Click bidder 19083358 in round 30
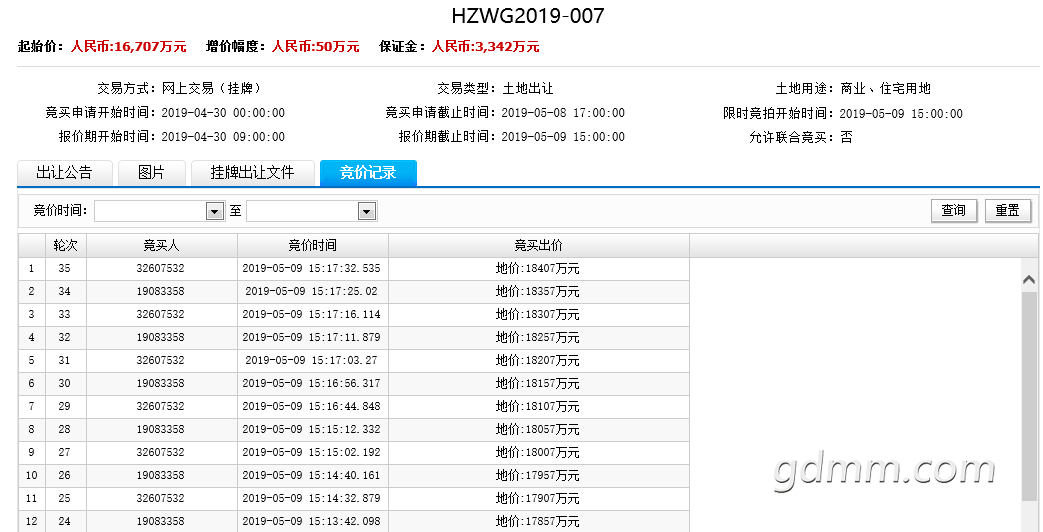This screenshot has height=532, width=1043. [x=160, y=384]
